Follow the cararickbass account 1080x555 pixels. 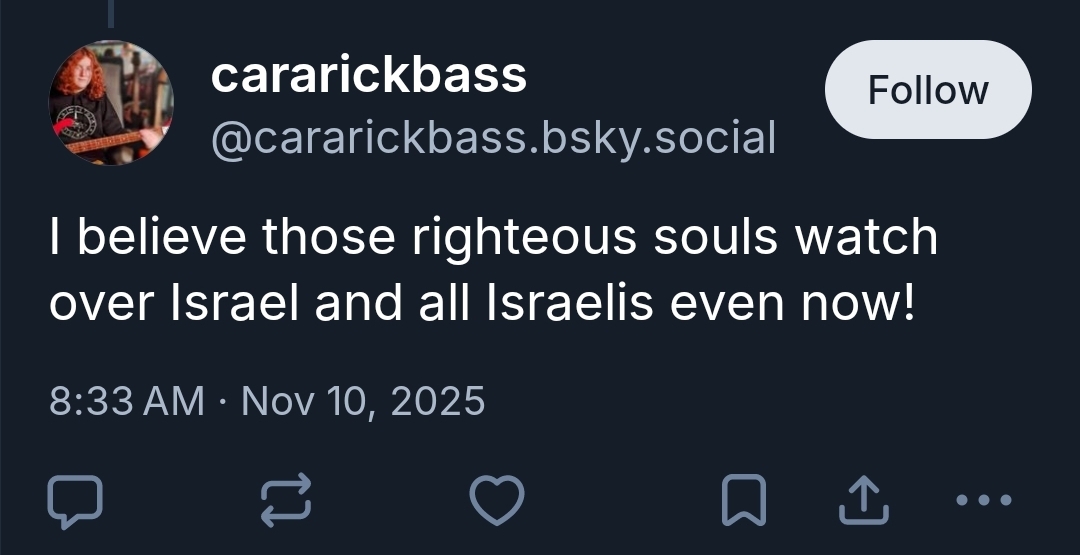[x=927, y=90]
